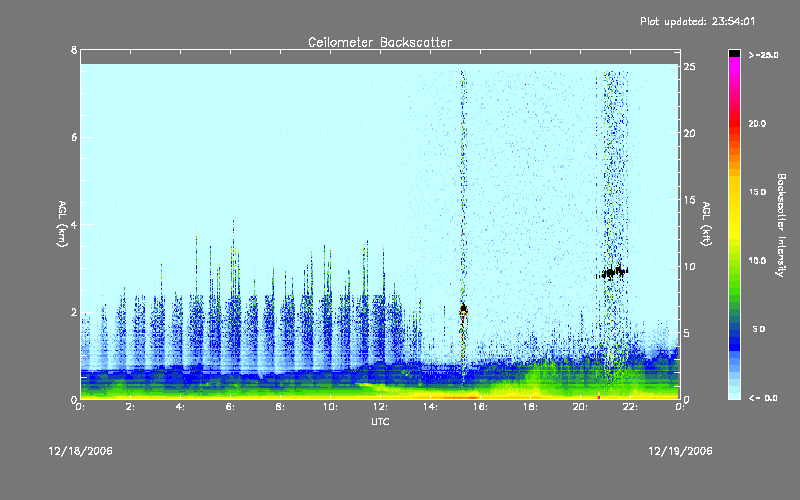Click the "18:" UTC hour tick label
The image size is (800, 500).
coord(530,407)
